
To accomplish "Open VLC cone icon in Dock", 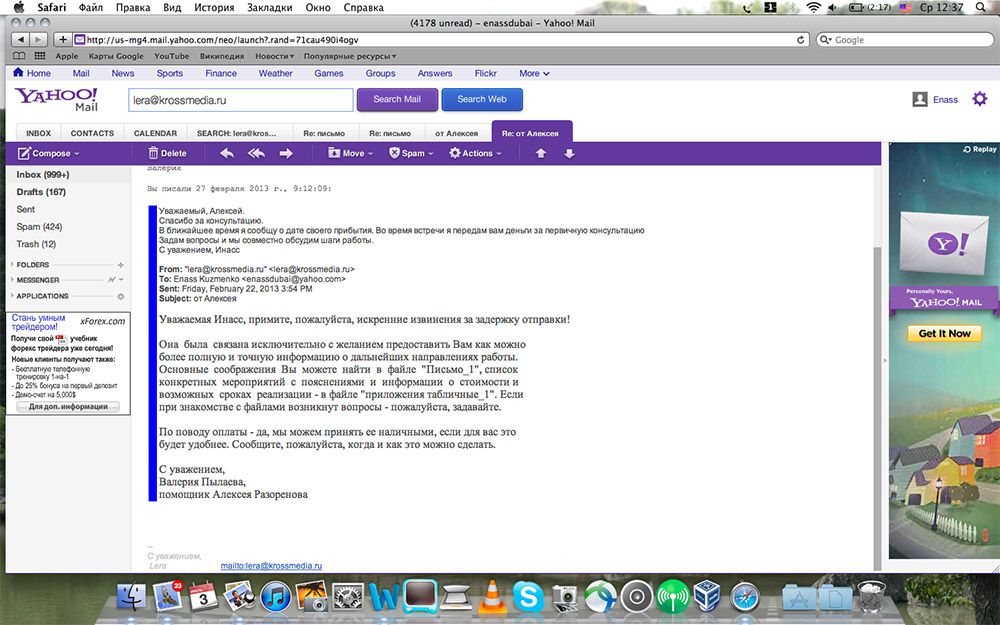I will click(492, 596).
